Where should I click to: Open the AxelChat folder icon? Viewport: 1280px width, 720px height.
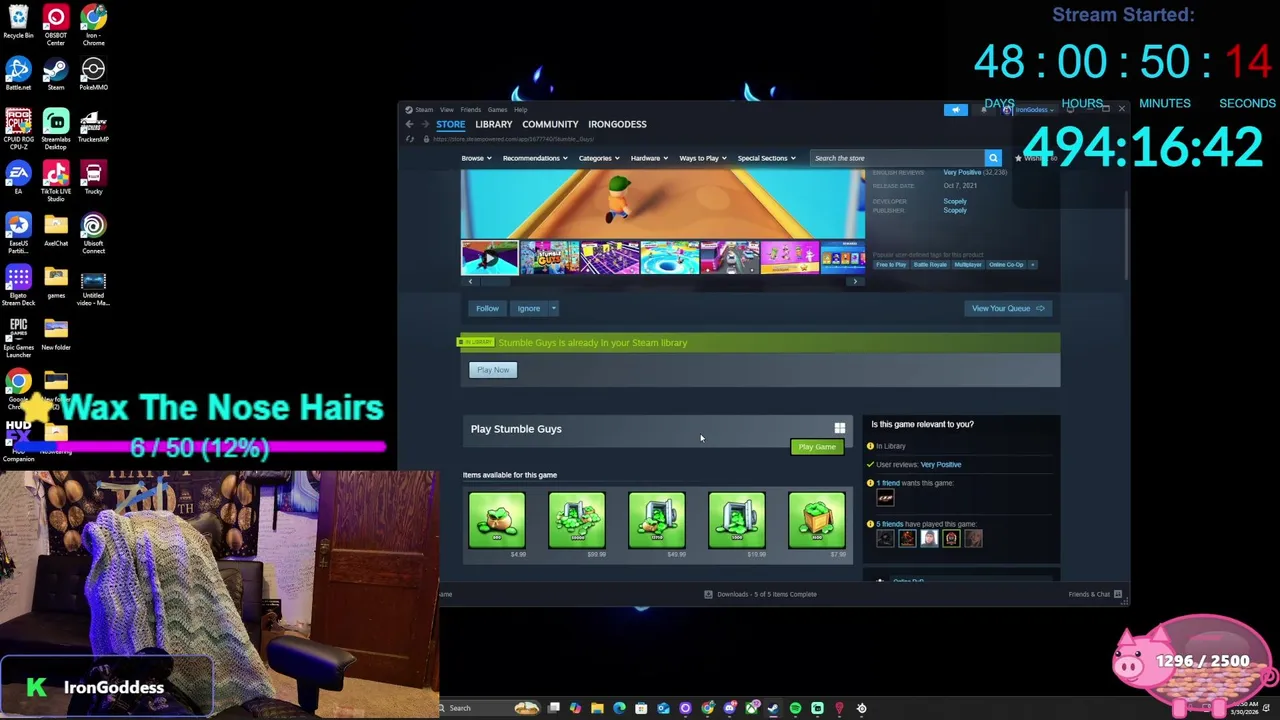[56, 230]
